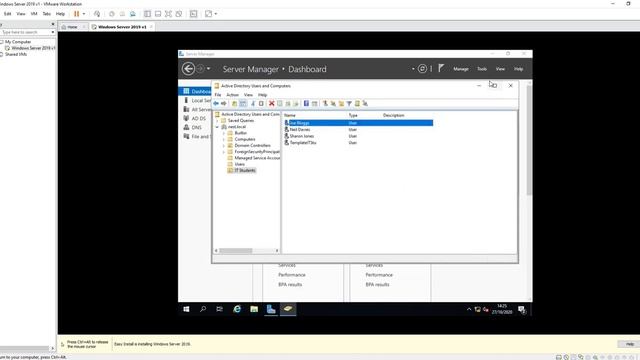
Task: Select the Neil Davies user row
Action: click(300, 129)
